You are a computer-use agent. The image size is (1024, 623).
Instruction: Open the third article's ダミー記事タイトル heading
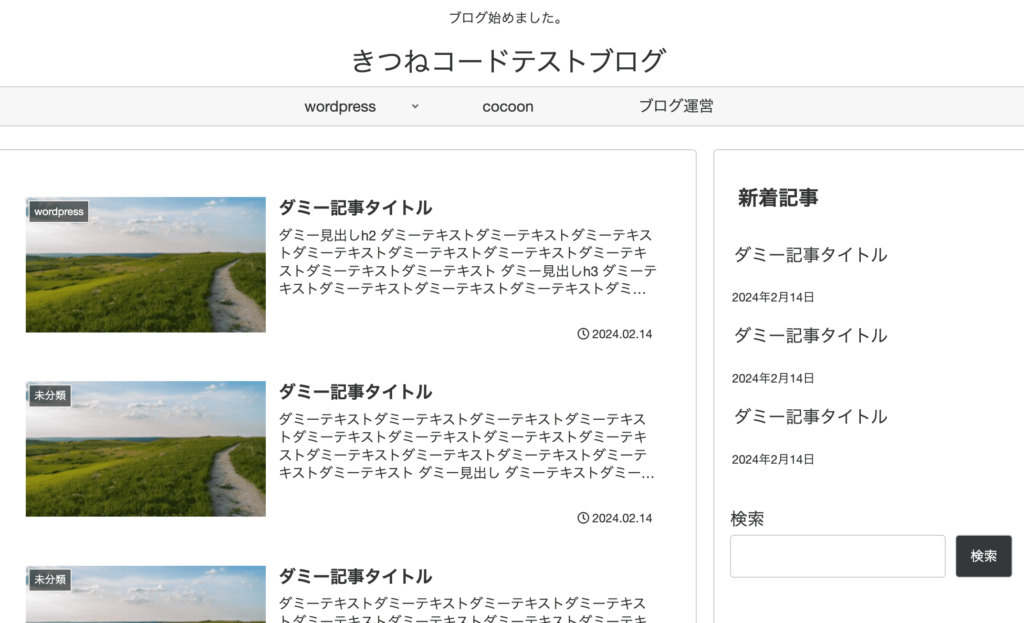(x=355, y=577)
